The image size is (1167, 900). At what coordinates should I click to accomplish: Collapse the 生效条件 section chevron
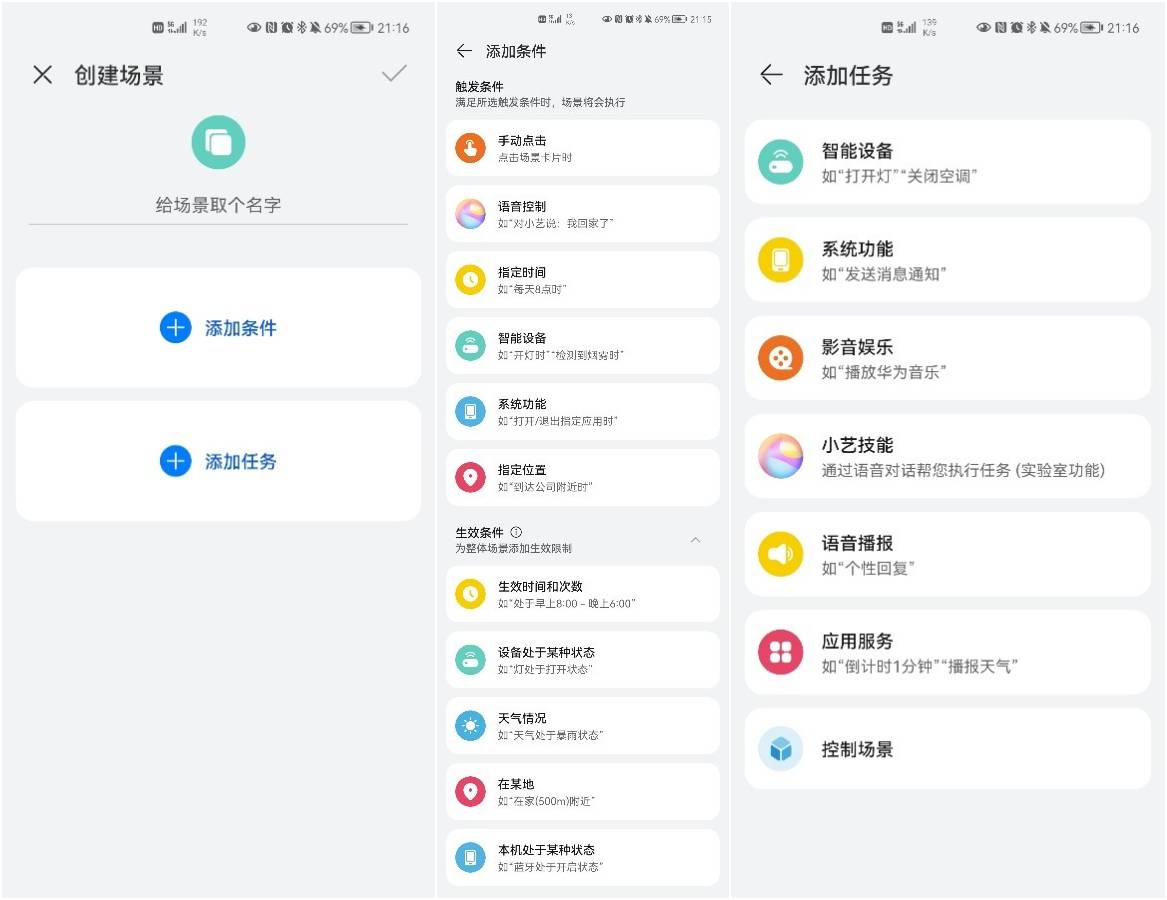(696, 540)
